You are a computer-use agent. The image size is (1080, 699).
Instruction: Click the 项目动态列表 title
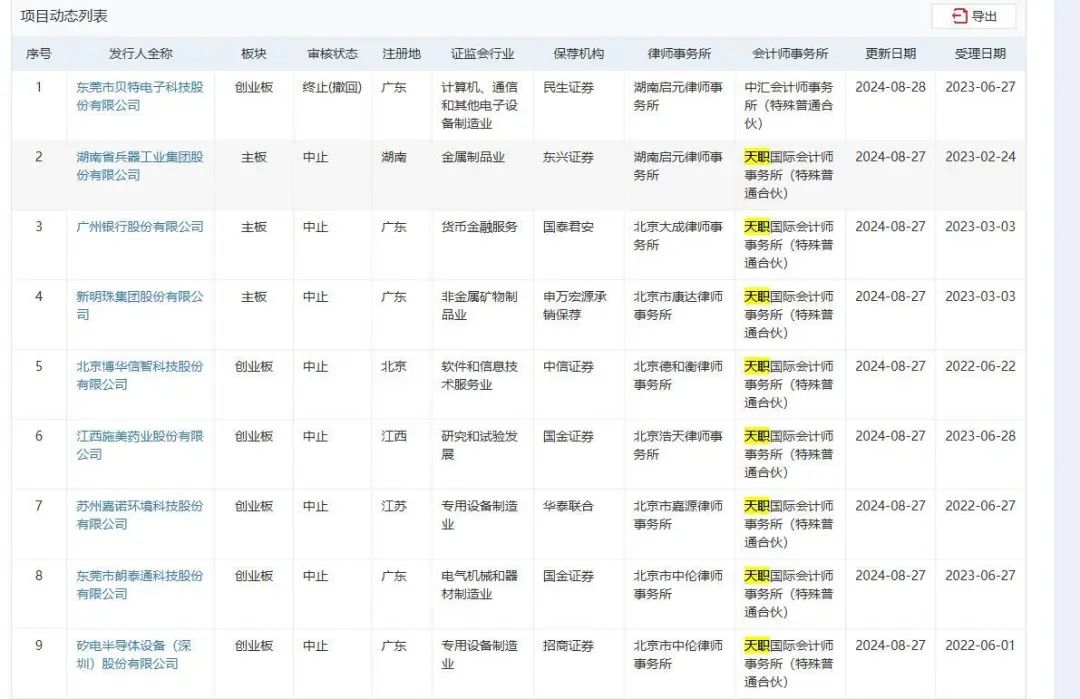[64, 16]
